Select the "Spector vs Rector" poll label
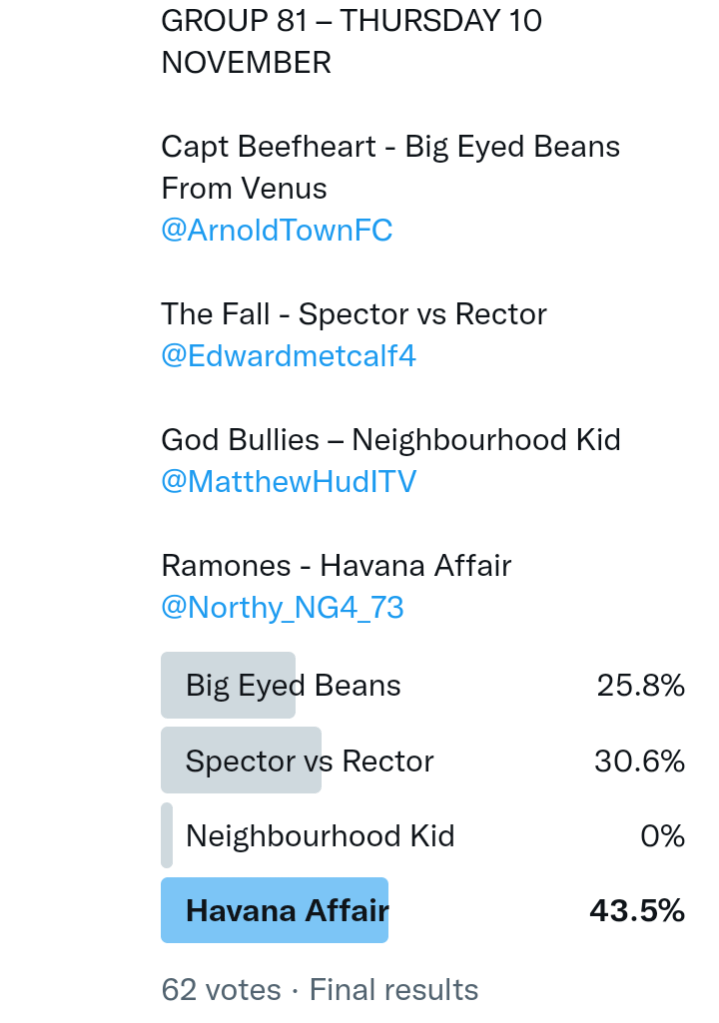Viewport: 719px width, 1023px height. 309,761
